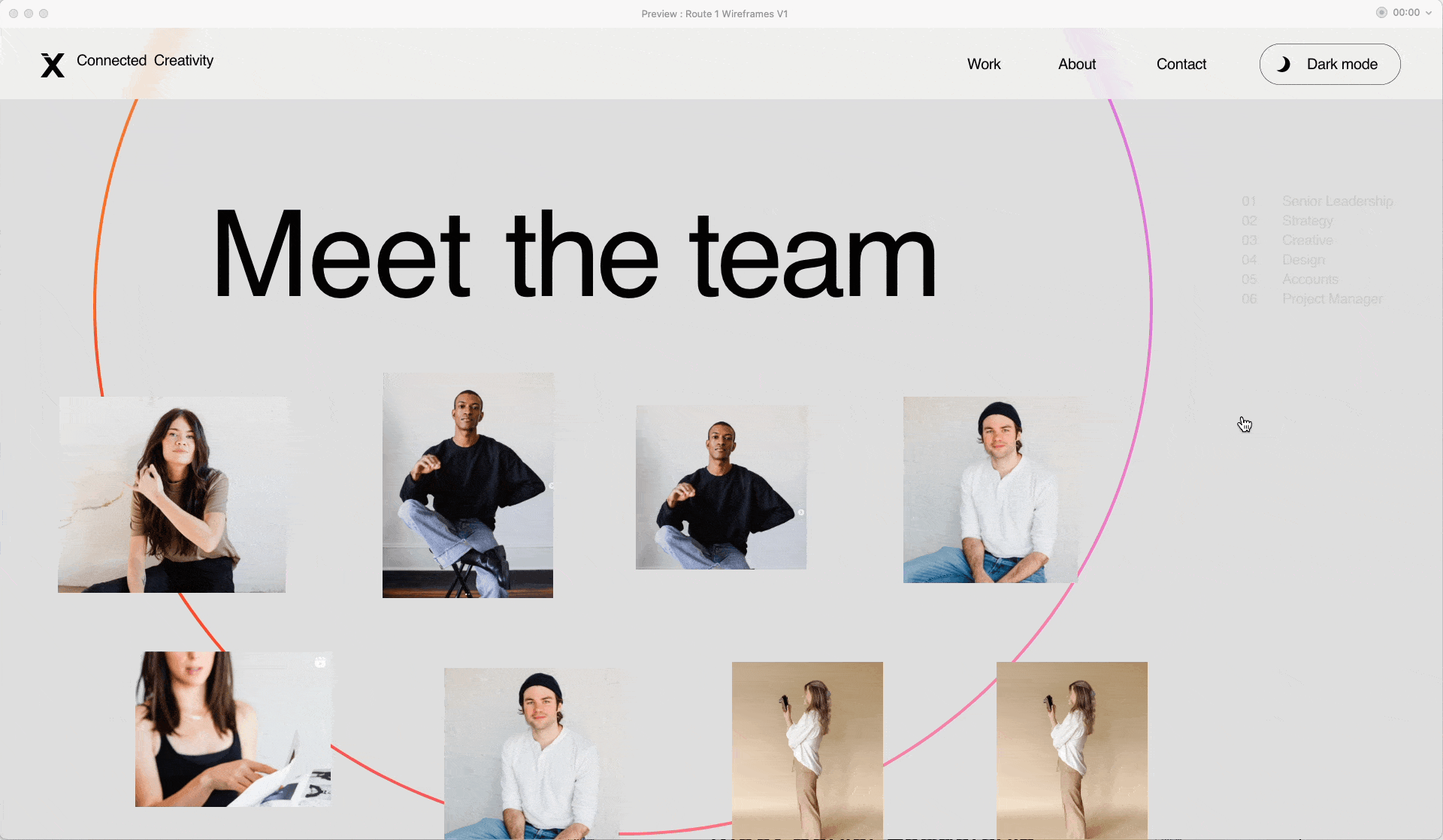
Task: Click top-row photo of man in beanie
Action: point(990,490)
